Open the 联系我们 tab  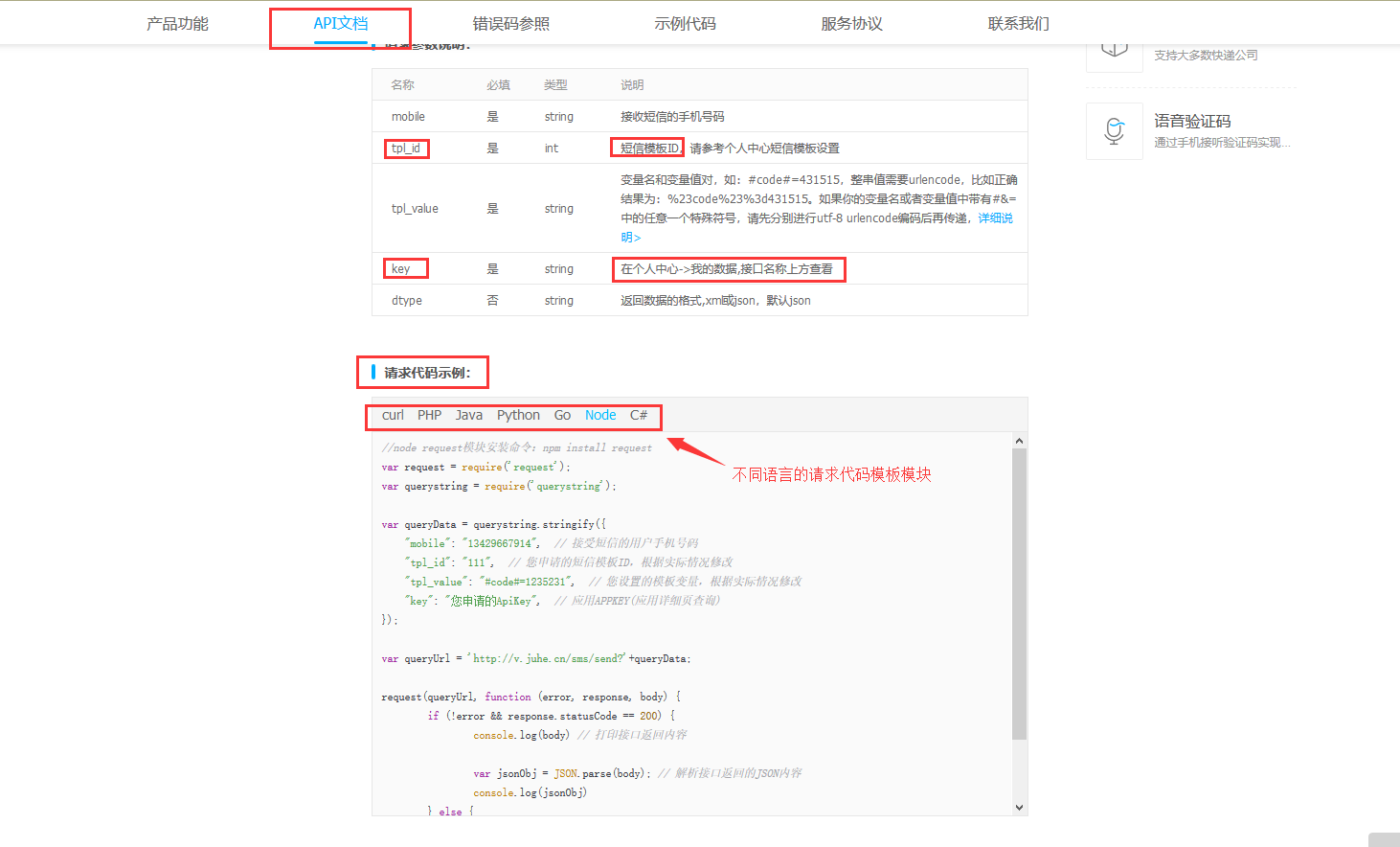click(x=1019, y=23)
